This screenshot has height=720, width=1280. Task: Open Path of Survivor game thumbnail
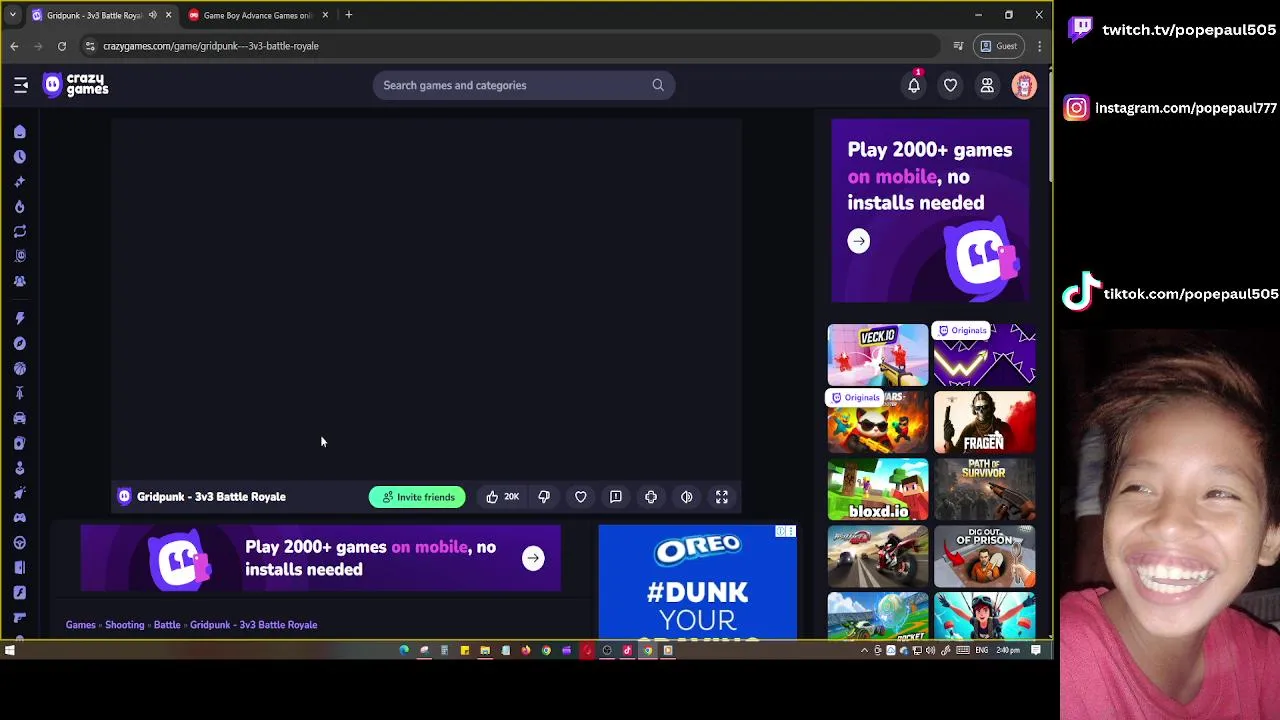pyautogui.click(x=985, y=490)
